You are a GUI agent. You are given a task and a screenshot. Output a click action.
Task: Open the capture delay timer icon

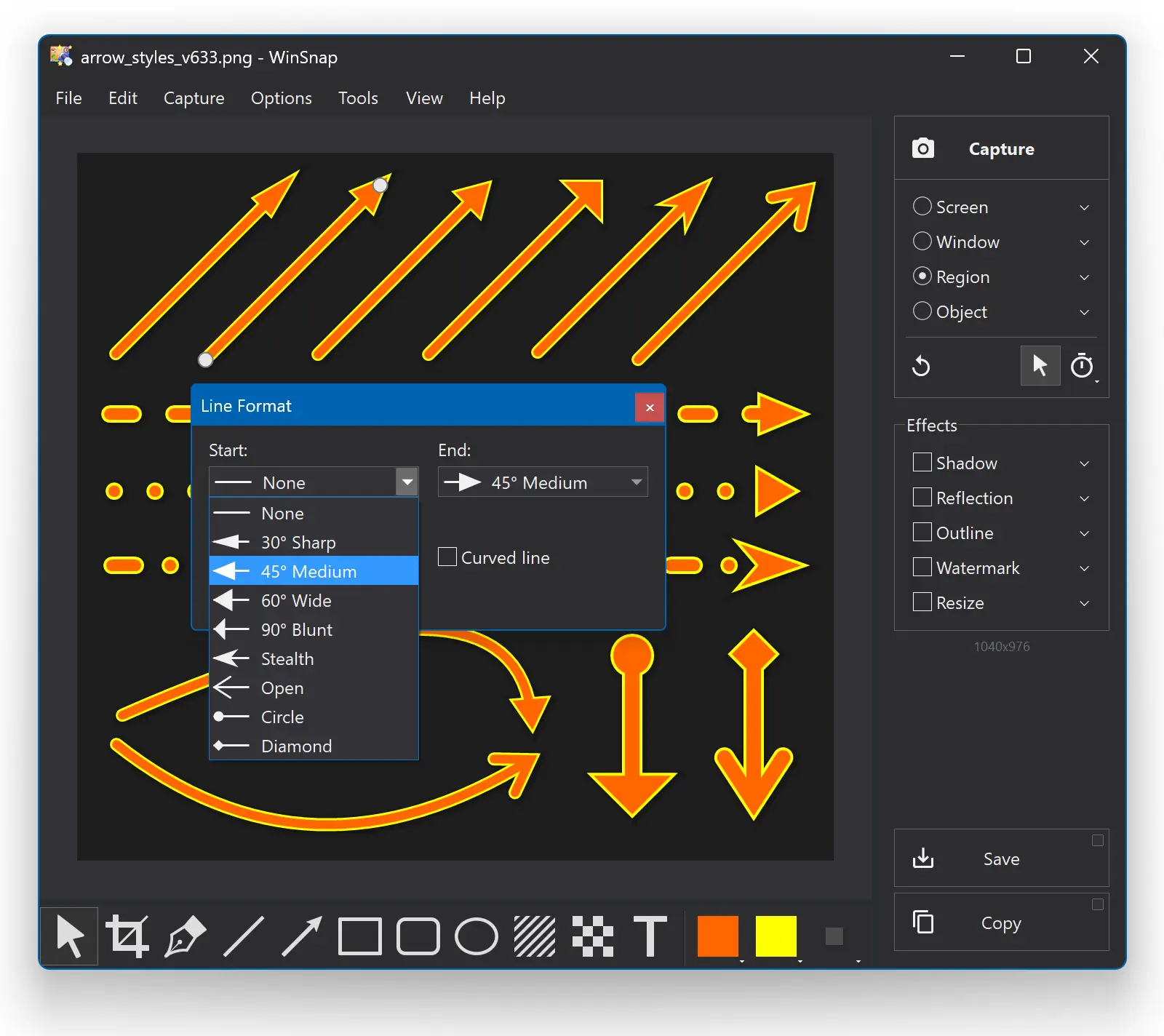click(1083, 365)
